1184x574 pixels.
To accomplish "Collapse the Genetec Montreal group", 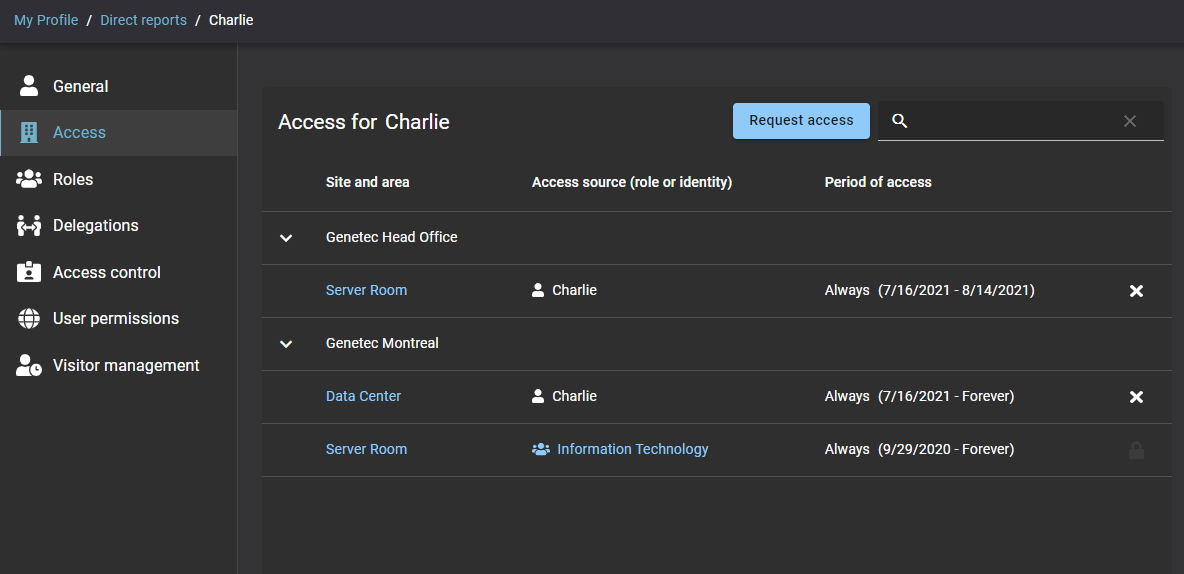I will point(285,344).
